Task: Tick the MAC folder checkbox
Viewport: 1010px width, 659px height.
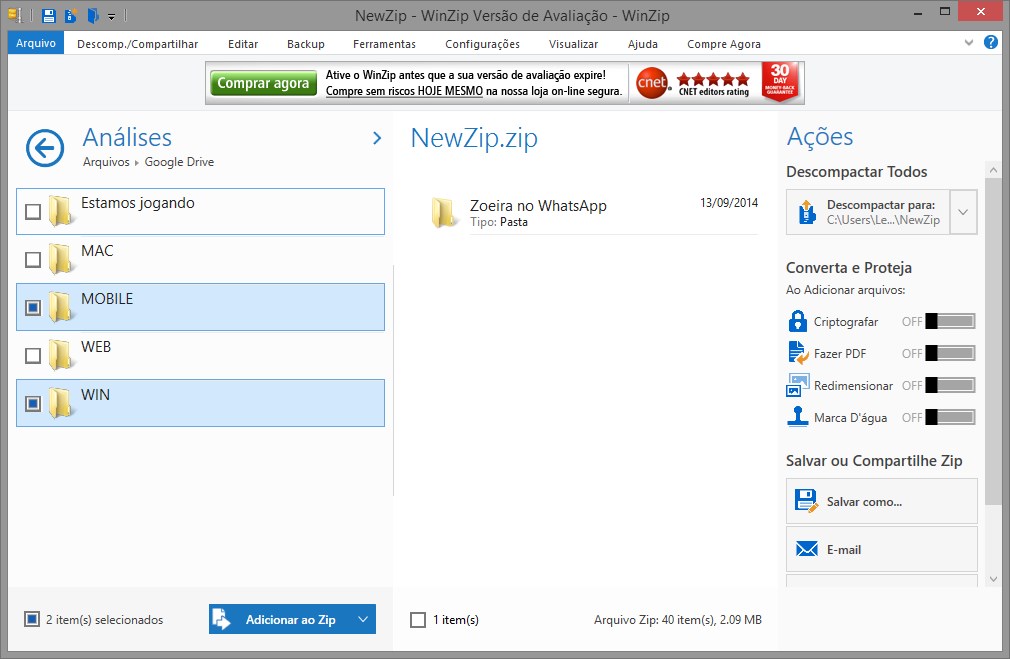Action: (33, 260)
